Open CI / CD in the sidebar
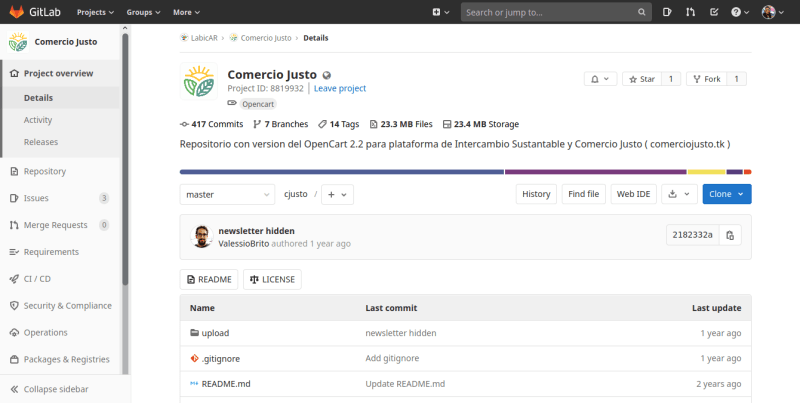The height and width of the screenshot is (403, 800). [60, 279]
